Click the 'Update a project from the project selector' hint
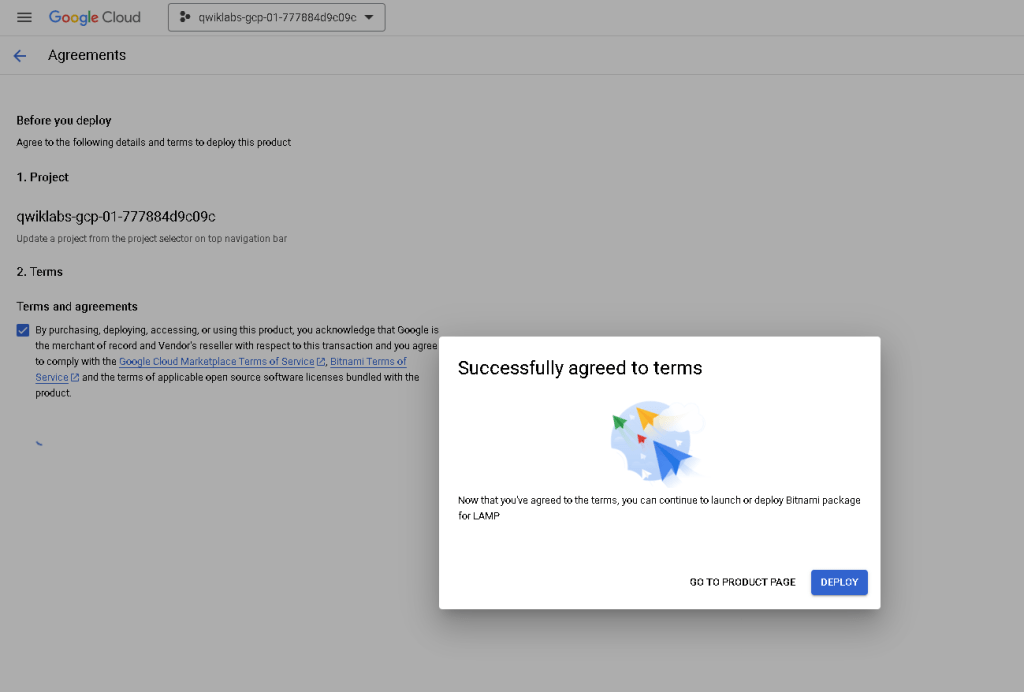The image size is (1024, 692). click(152, 239)
